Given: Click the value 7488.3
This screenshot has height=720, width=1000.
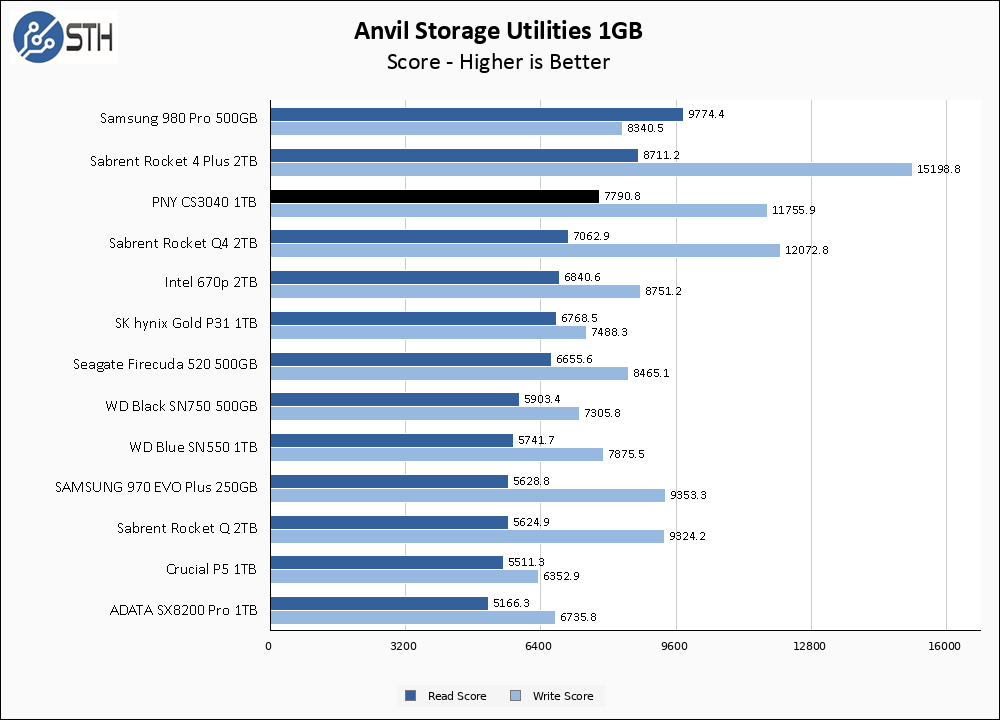Looking at the screenshot, I should pos(609,332).
